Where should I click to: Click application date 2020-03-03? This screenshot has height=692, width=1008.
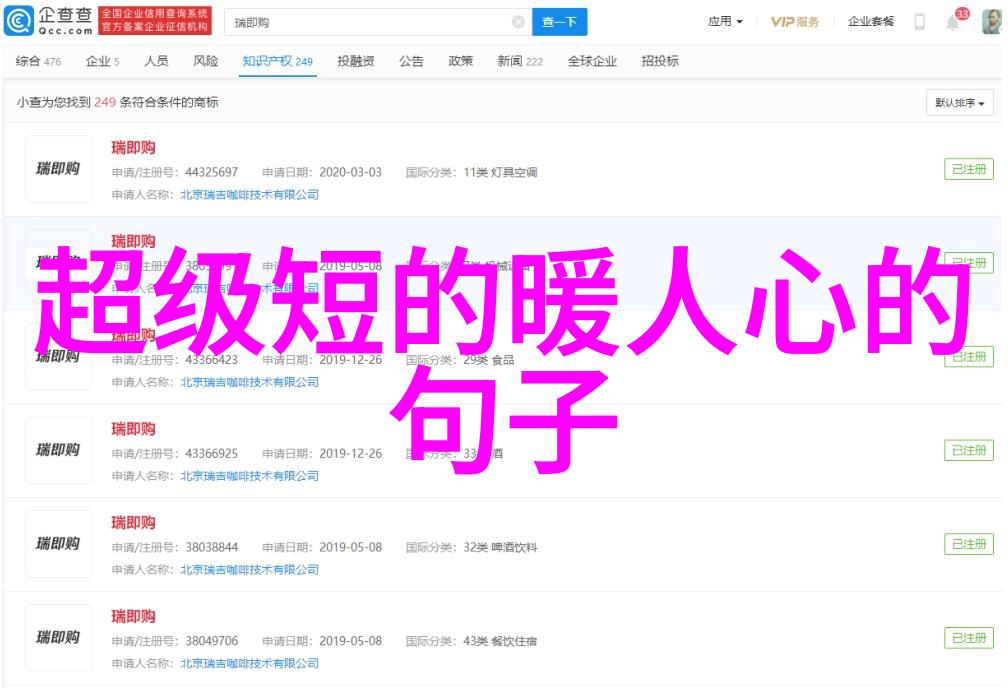pyautogui.click(x=350, y=172)
